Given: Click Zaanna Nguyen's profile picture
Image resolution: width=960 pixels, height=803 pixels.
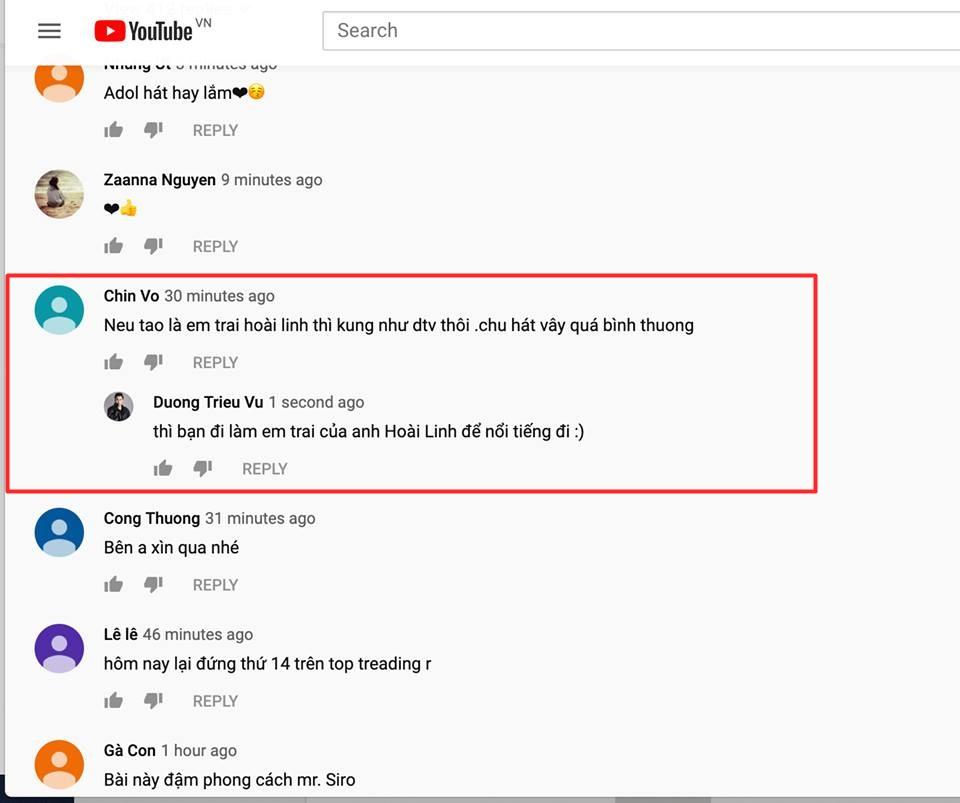Looking at the screenshot, I should (x=58, y=193).
